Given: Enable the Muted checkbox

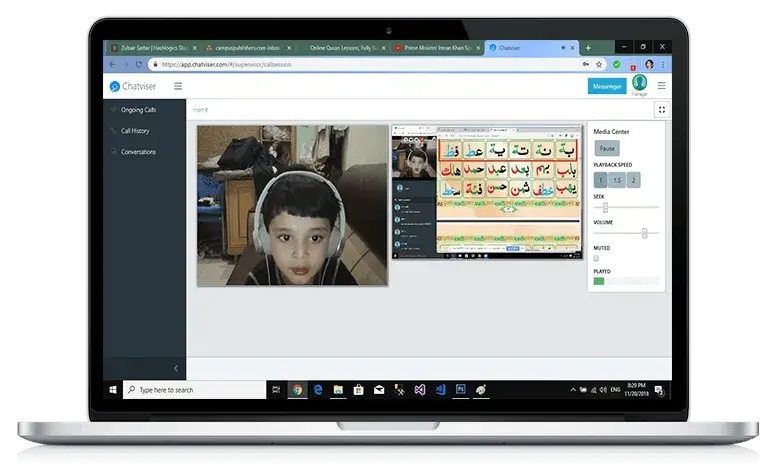Looking at the screenshot, I should tap(597, 258).
